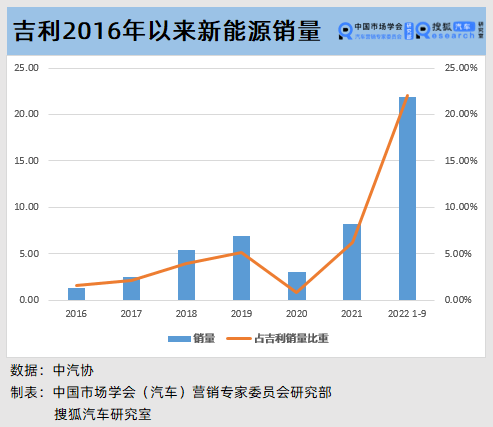This screenshot has height=427, width=493.
Task: Click the 0.00 left axis value
Action: pyautogui.click(x=29, y=300)
